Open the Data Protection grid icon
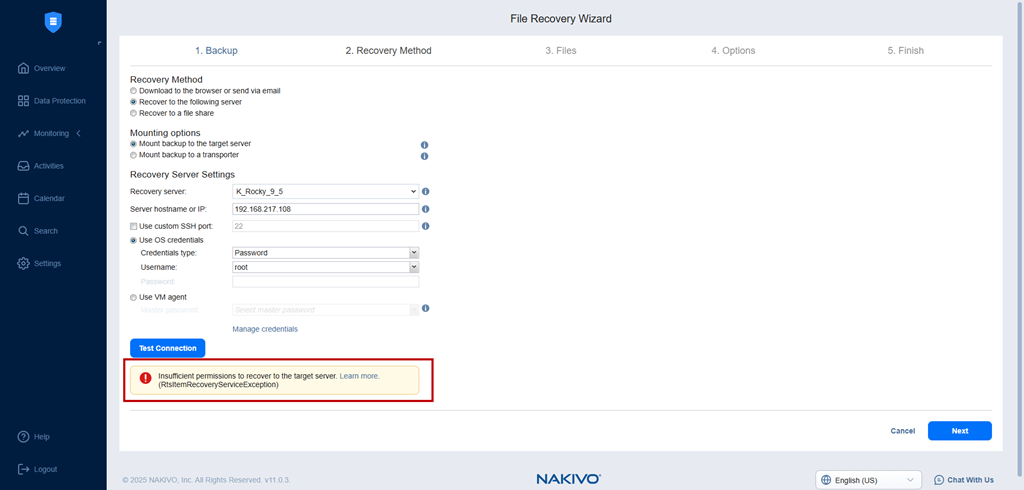Viewport: 1024px width, 490px height. (24, 101)
